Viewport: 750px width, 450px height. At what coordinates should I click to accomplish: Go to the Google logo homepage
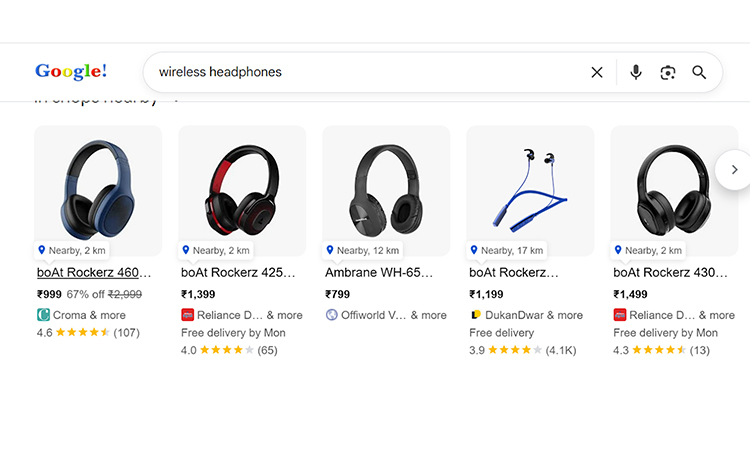(71, 72)
